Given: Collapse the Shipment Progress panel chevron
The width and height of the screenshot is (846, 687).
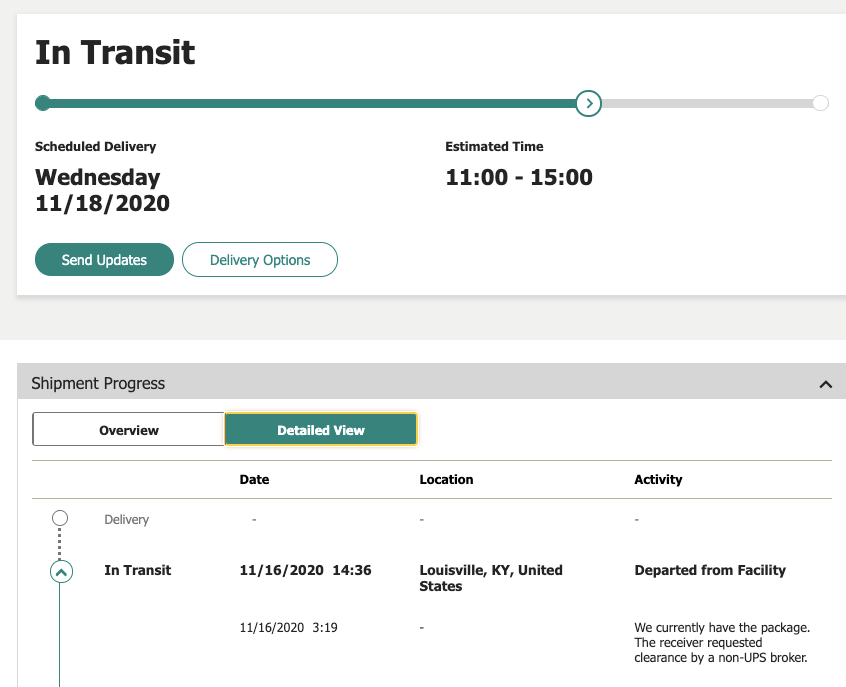Looking at the screenshot, I should point(825,384).
